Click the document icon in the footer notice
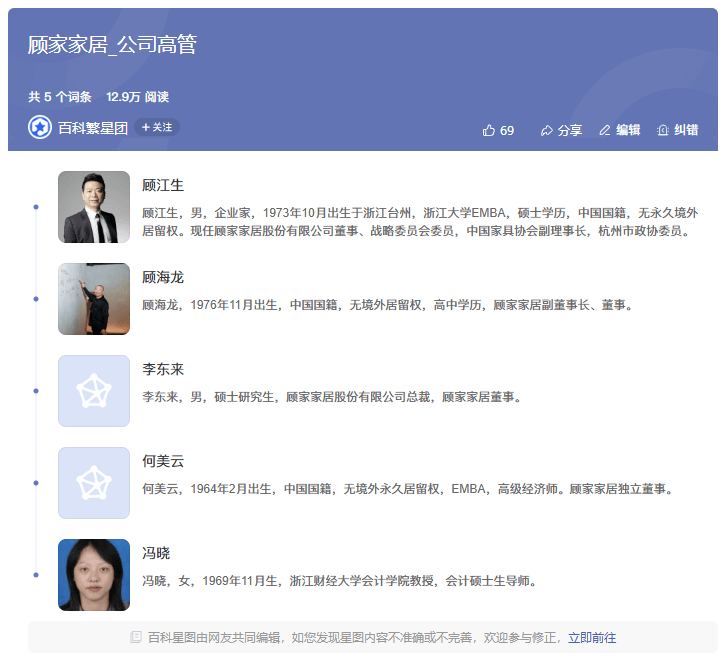The image size is (728, 660). (136, 637)
